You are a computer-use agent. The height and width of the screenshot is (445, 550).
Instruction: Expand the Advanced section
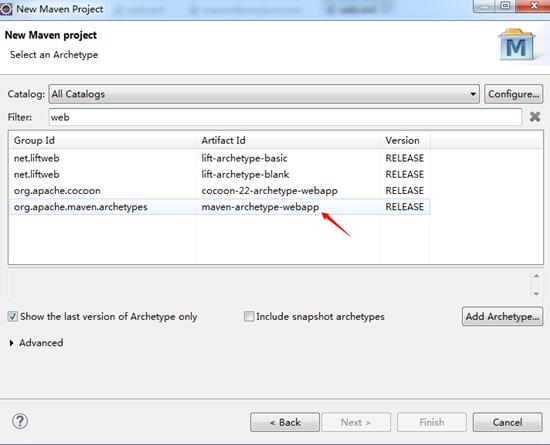pos(12,343)
